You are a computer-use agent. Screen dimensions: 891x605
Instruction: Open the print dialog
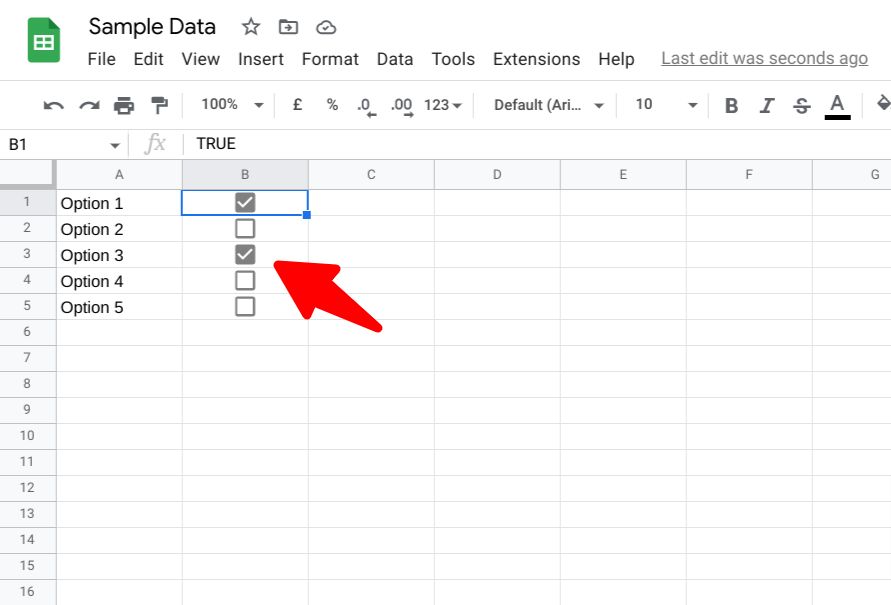point(123,105)
